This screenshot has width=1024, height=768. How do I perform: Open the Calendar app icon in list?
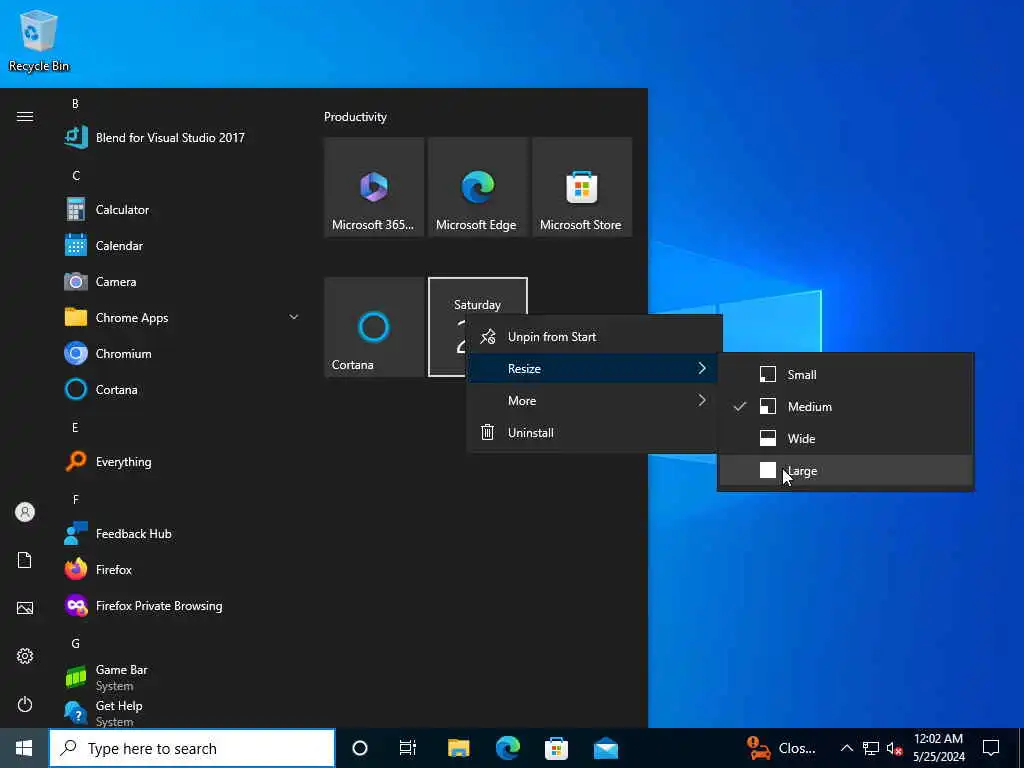tap(76, 246)
